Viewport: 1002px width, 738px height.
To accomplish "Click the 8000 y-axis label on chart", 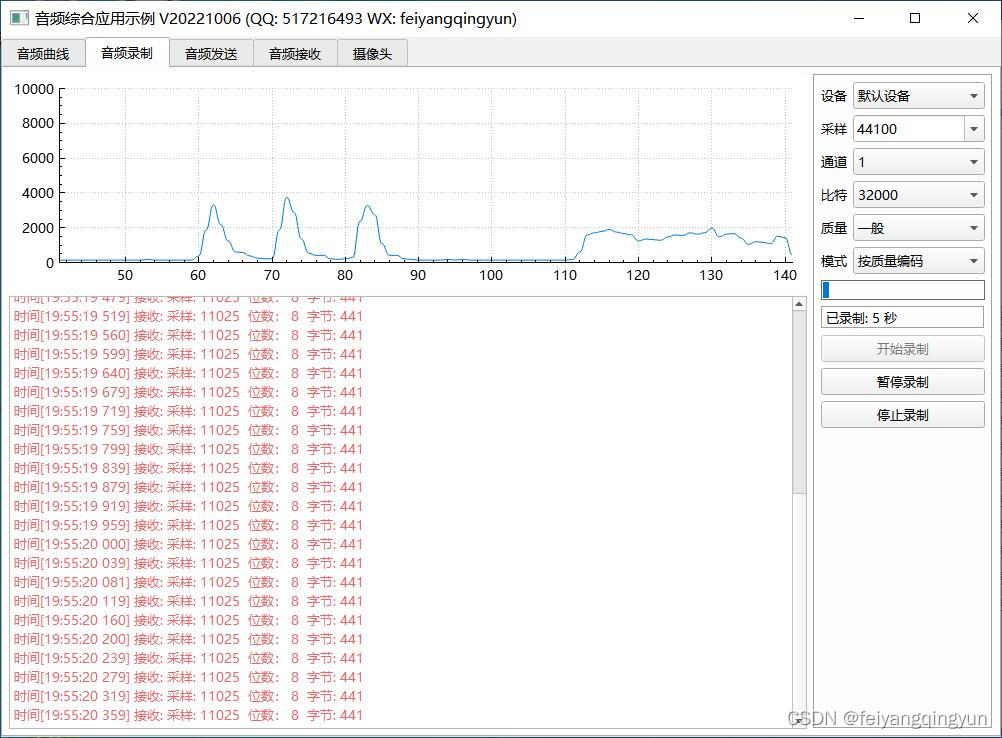I will click(x=38, y=123).
